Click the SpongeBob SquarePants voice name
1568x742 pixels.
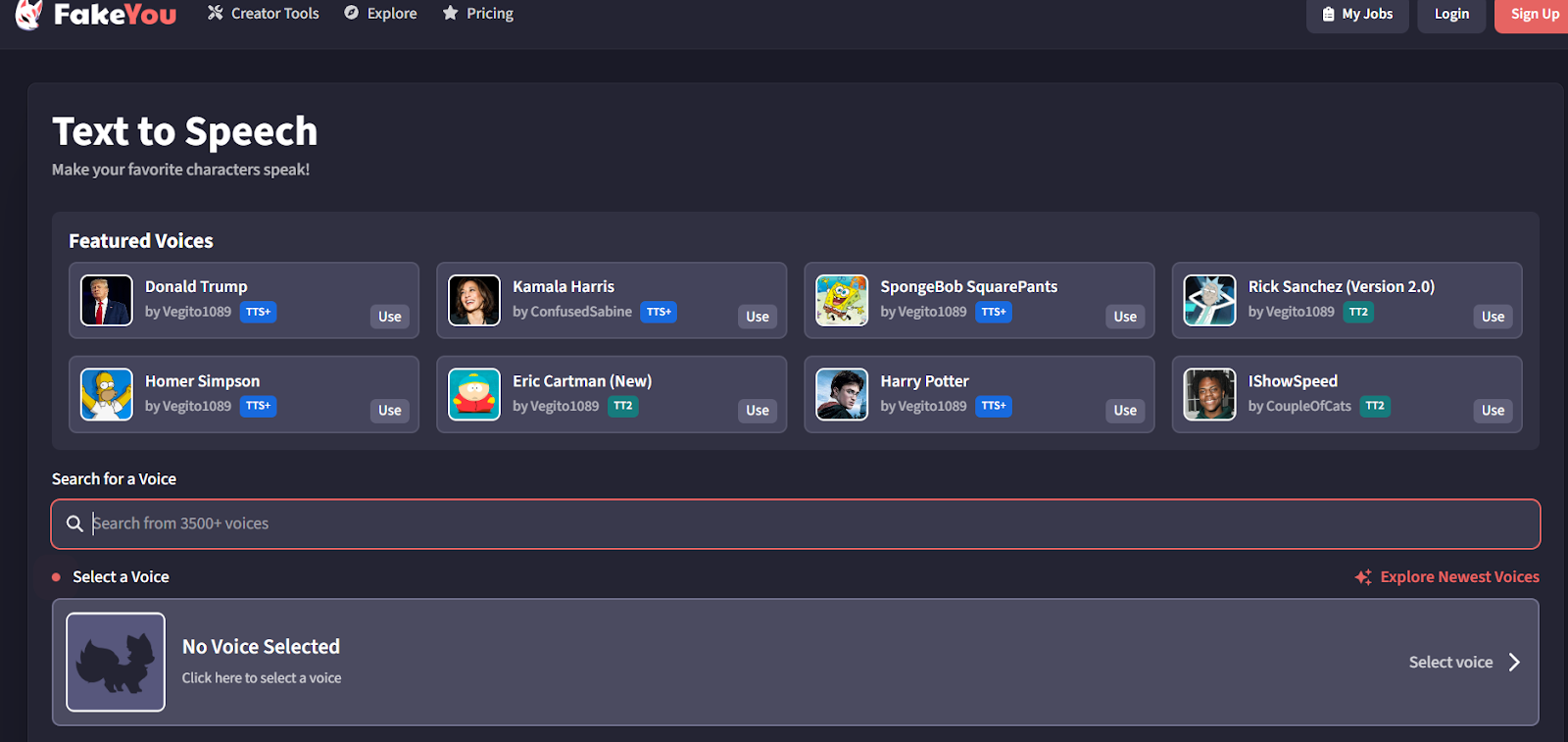pyautogui.click(x=969, y=287)
